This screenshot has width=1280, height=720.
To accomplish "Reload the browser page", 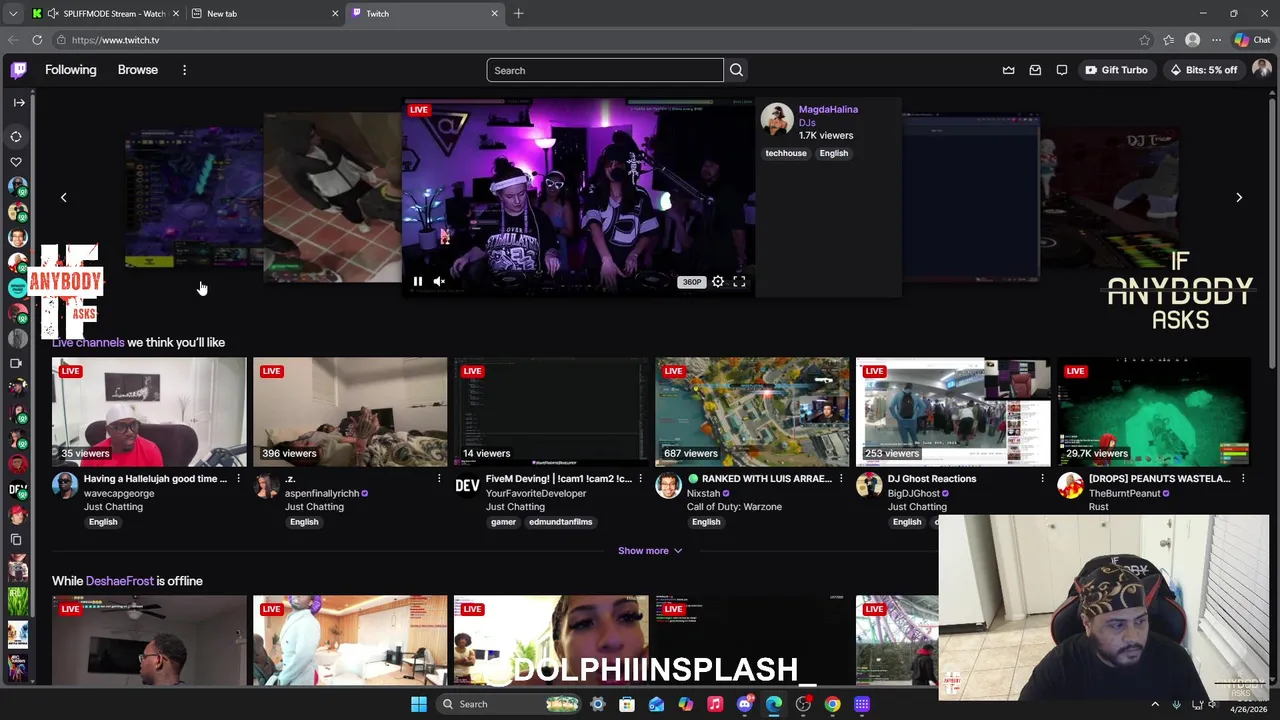I will (x=37, y=40).
